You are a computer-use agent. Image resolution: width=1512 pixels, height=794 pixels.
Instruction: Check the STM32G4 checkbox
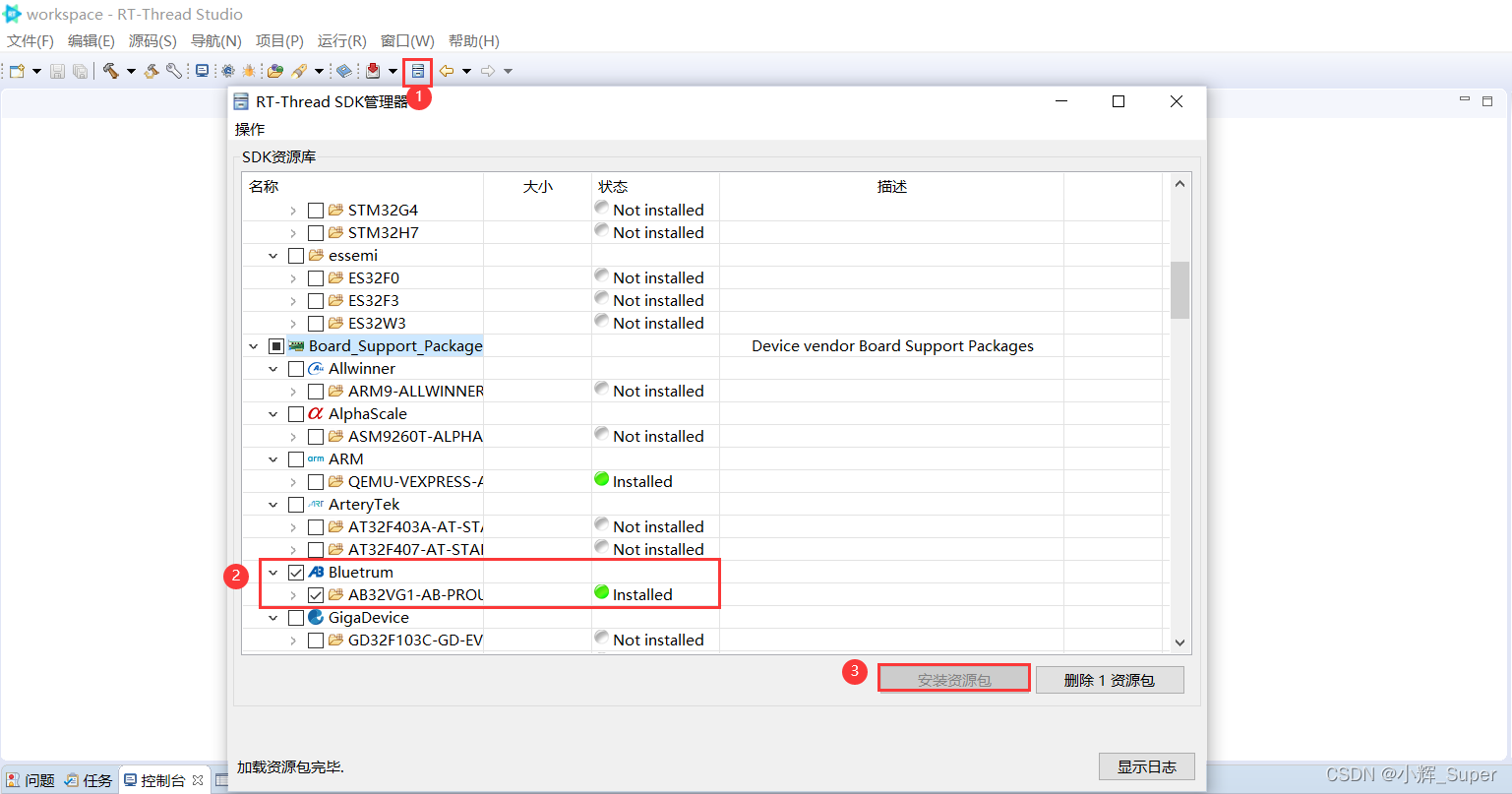click(316, 211)
